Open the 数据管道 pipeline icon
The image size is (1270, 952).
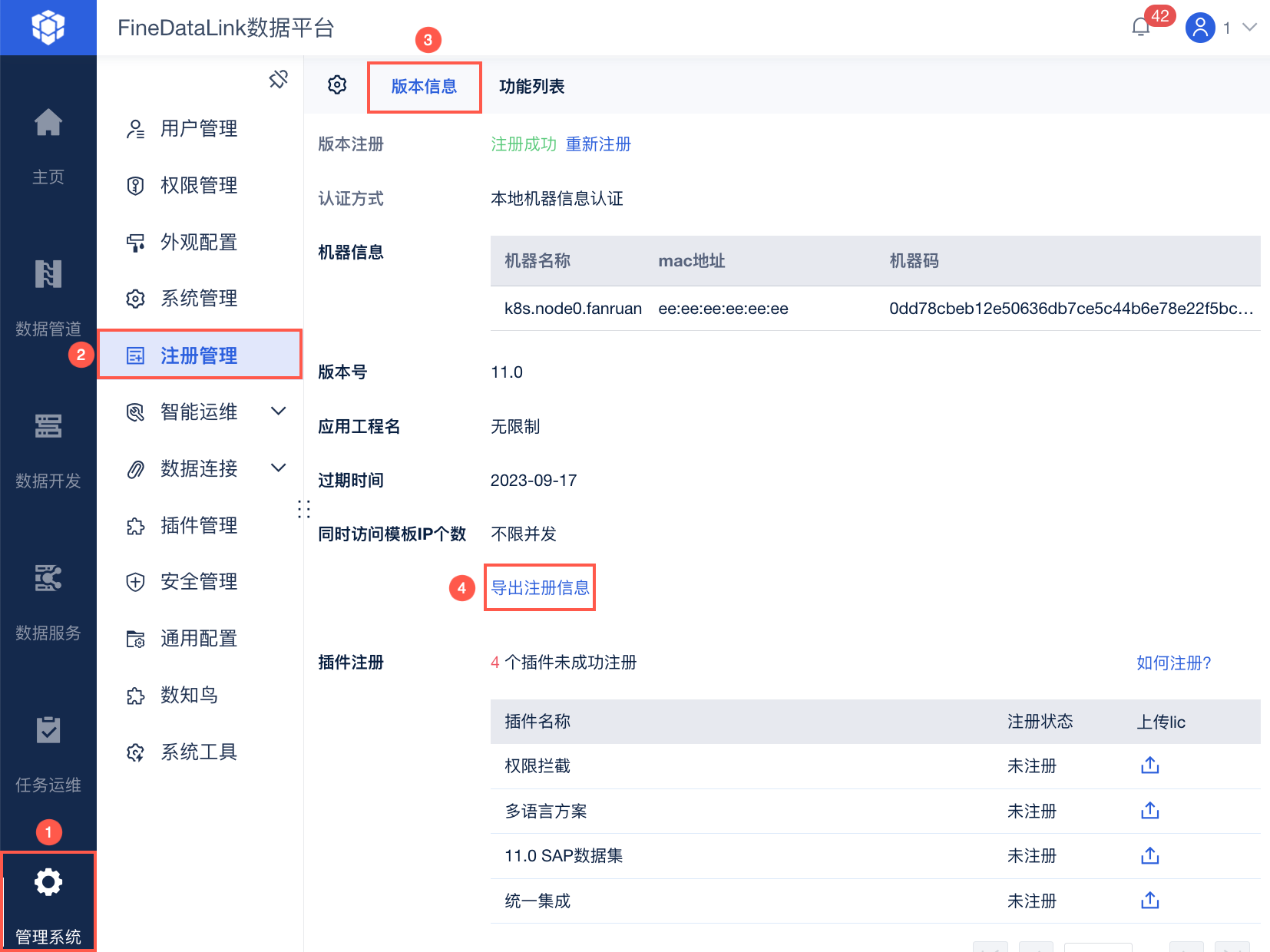tap(48, 273)
